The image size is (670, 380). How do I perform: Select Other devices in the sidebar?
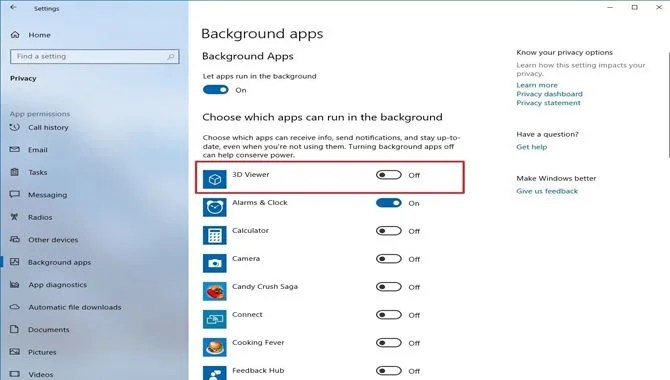point(53,240)
